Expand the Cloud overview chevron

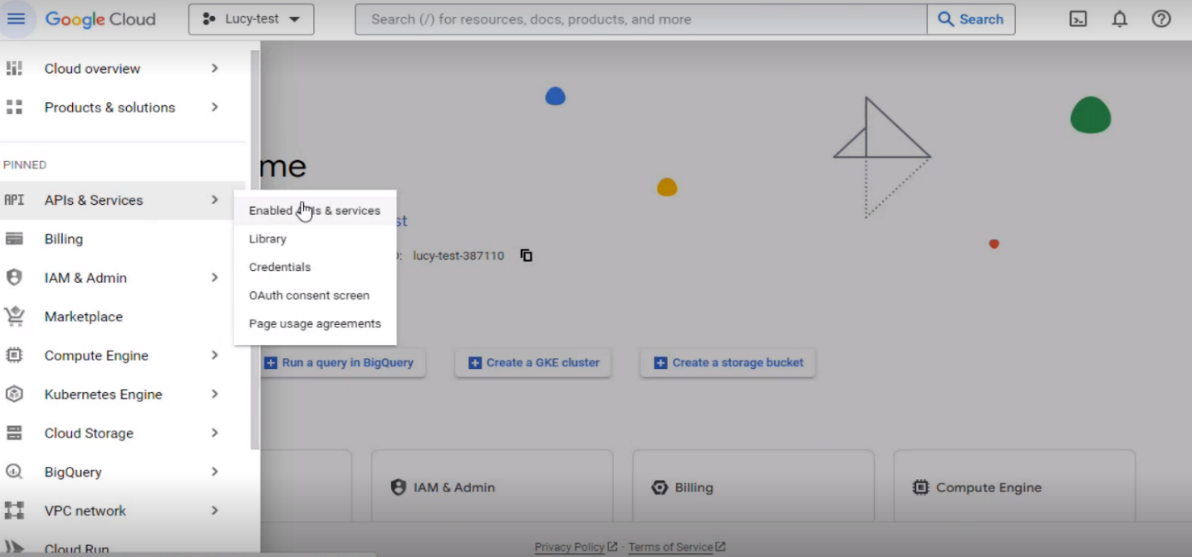coord(214,68)
